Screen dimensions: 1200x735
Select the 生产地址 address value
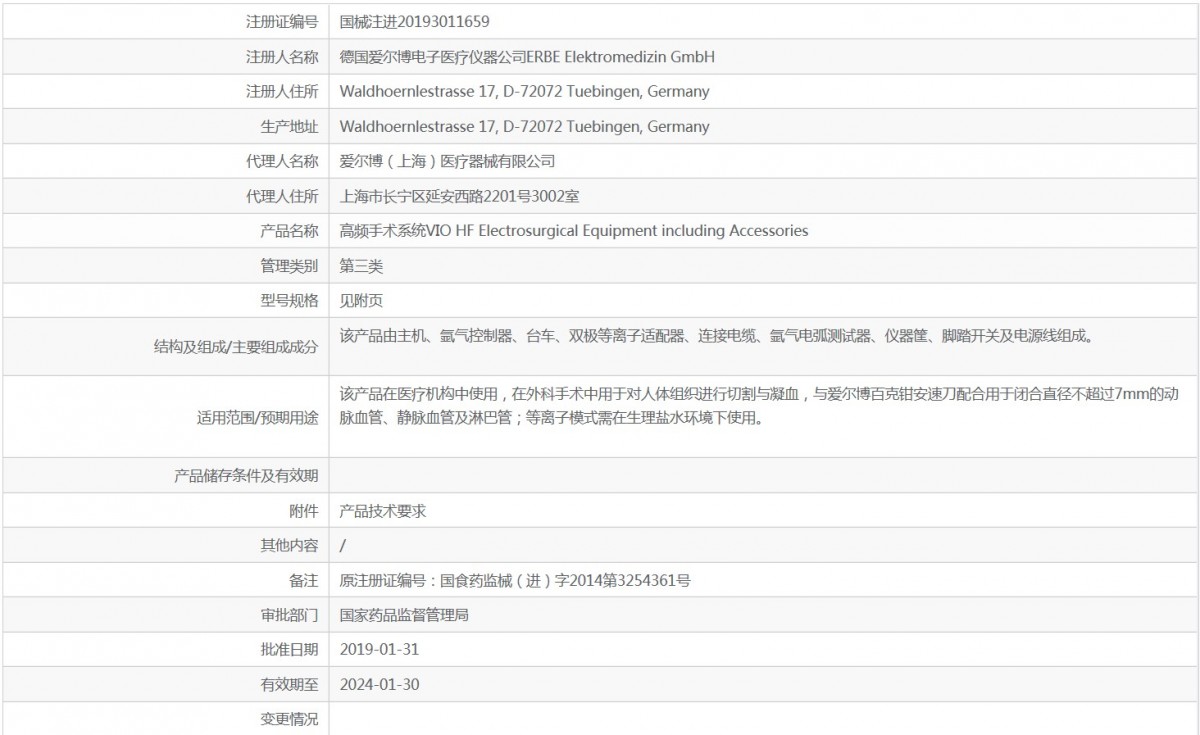click(x=525, y=126)
